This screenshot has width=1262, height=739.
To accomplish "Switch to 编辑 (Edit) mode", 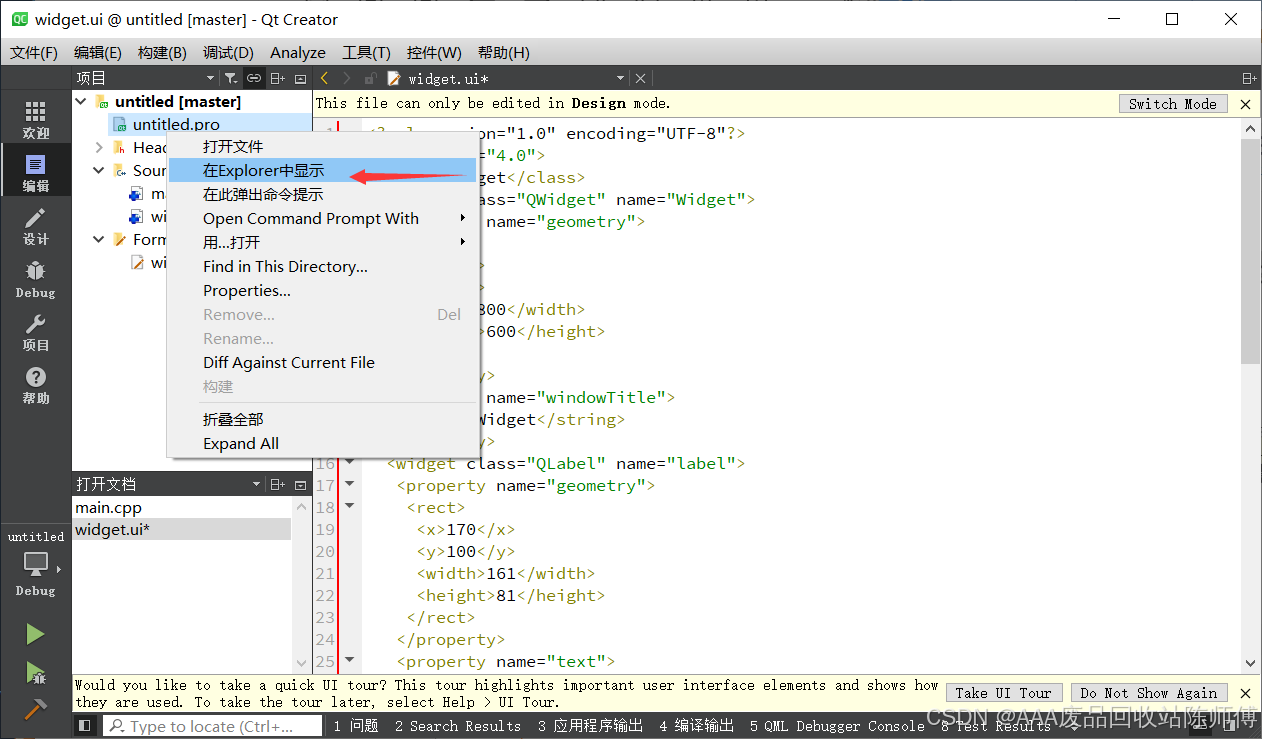I will [x=35, y=173].
